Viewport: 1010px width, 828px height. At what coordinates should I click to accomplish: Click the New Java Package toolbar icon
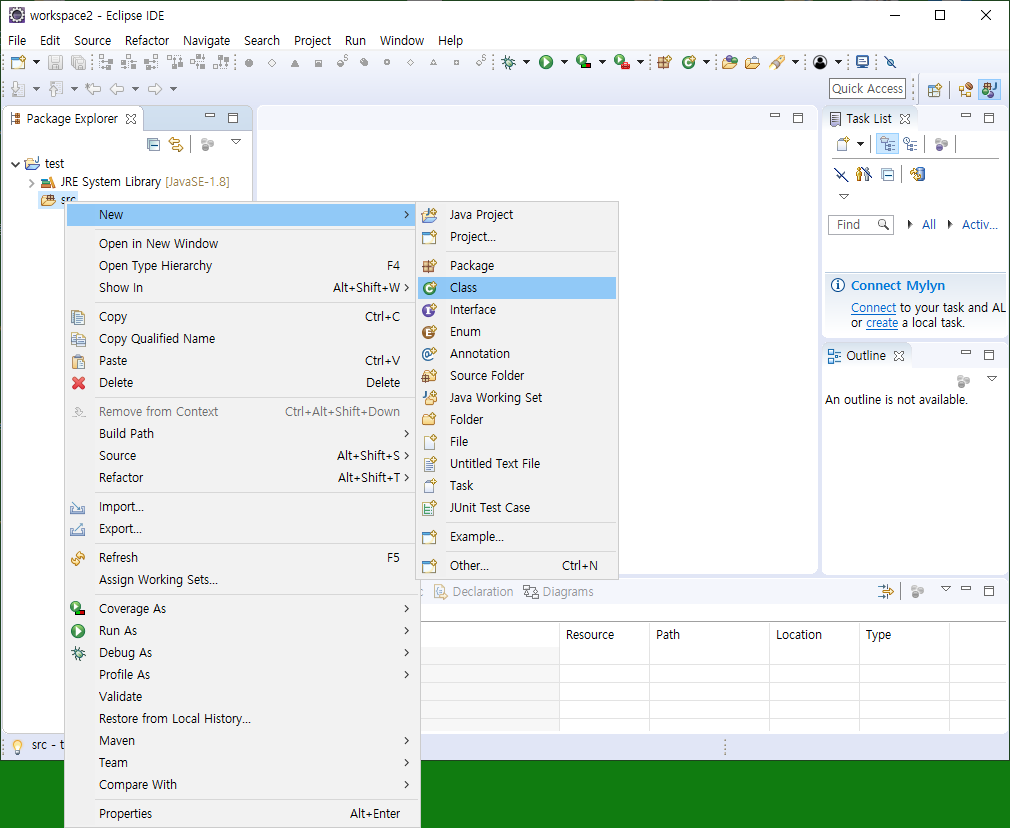pos(665,62)
